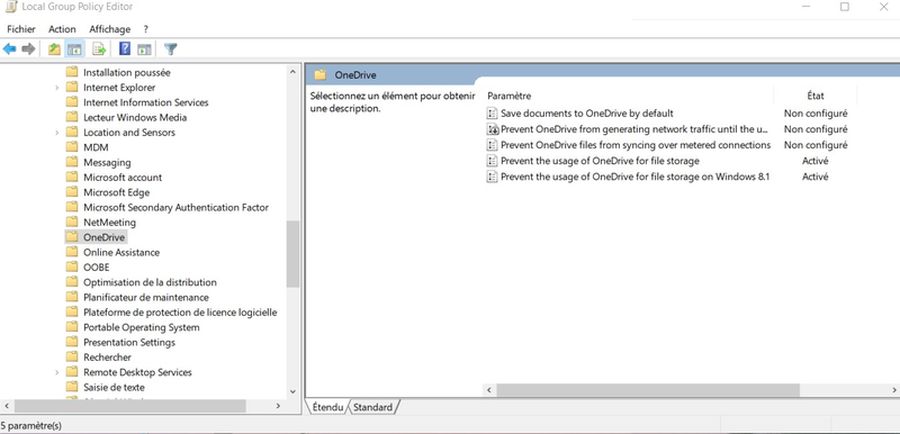
Task: Select Presentation Settings tree item
Action: pos(129,342)
